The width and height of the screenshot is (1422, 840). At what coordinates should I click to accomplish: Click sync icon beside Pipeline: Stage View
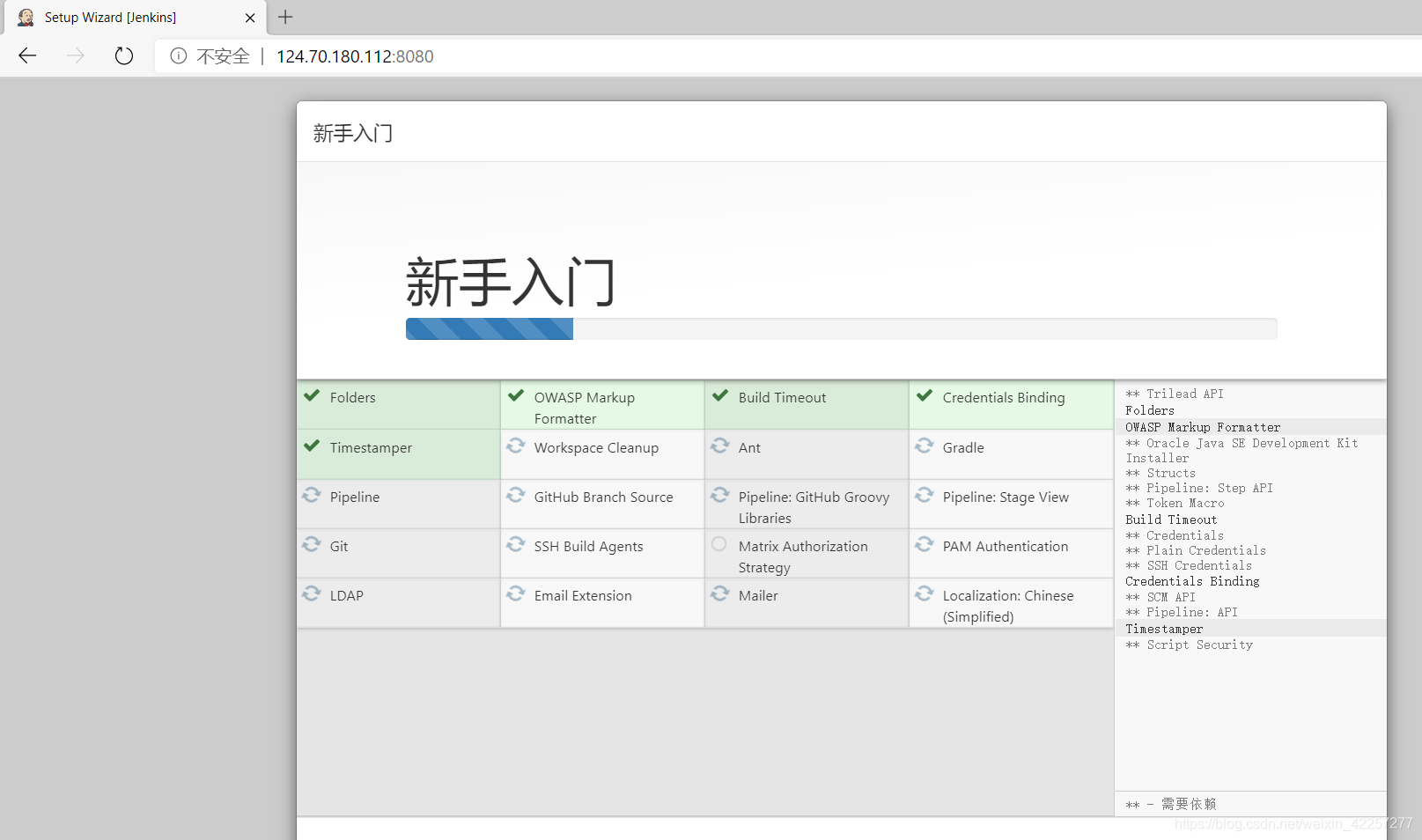[x=925, y=495]
